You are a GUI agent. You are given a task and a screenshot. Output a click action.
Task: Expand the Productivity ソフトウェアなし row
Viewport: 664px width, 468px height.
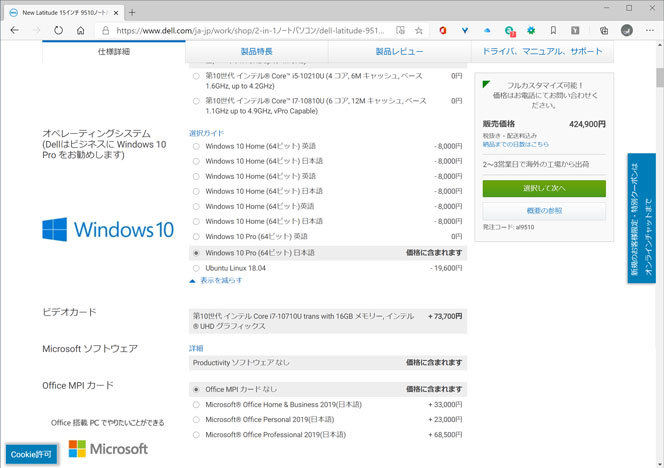coord(328,363)
